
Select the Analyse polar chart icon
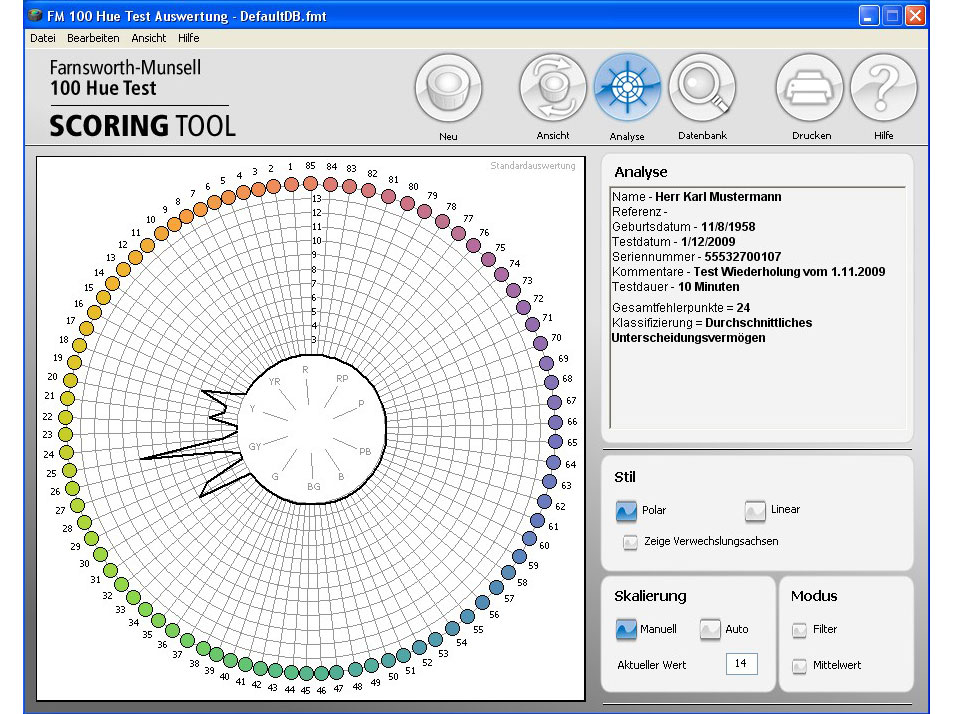627,87
